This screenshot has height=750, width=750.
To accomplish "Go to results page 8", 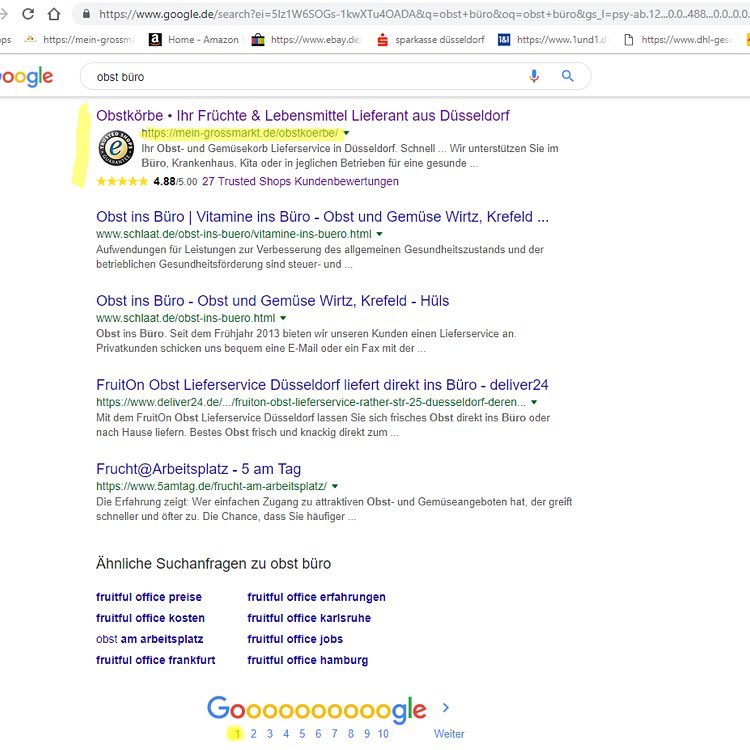I will [x=351, y=734].
